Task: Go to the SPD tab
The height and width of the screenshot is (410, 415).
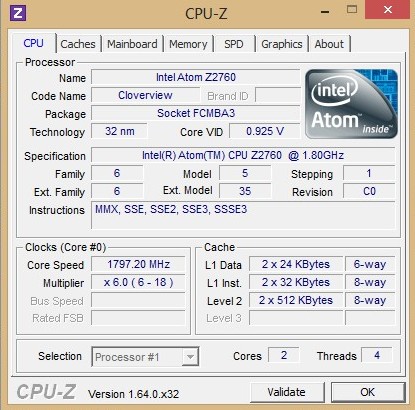Action: pyautogui.click(x=234, y=44)
